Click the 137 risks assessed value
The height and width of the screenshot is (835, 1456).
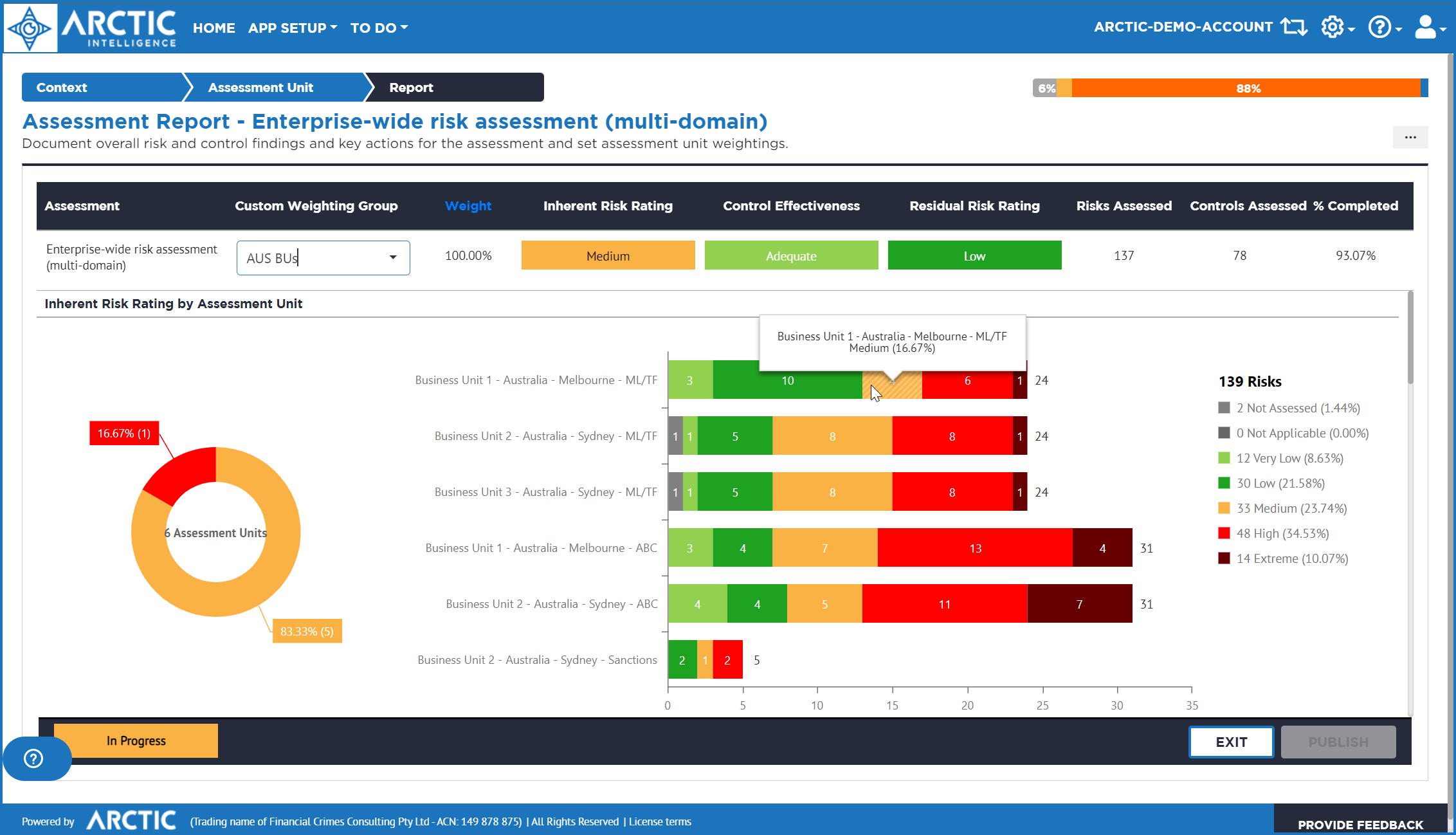tap(1124, 255)
